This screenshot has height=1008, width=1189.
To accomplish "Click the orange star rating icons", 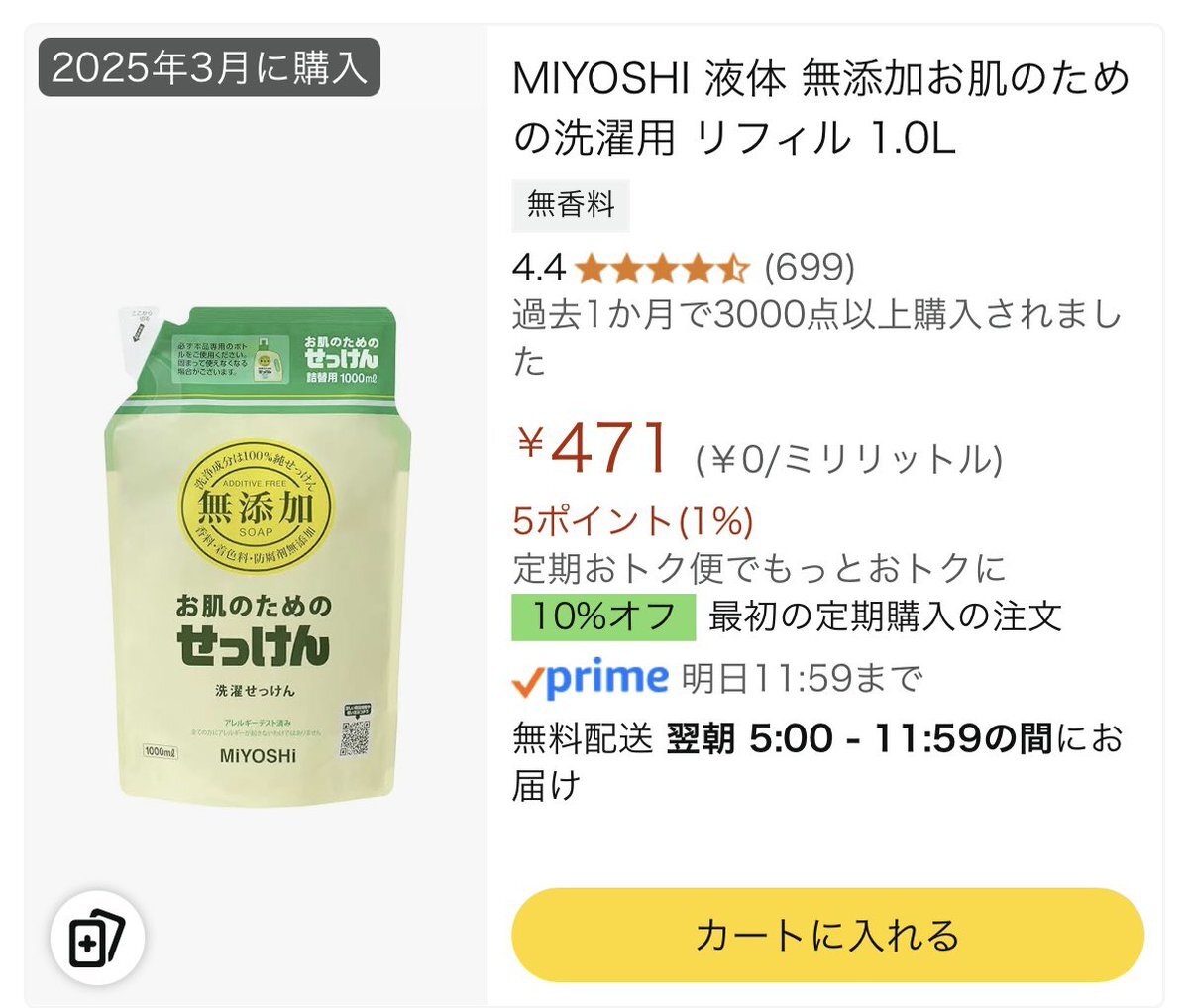I will tap(664, 267).
